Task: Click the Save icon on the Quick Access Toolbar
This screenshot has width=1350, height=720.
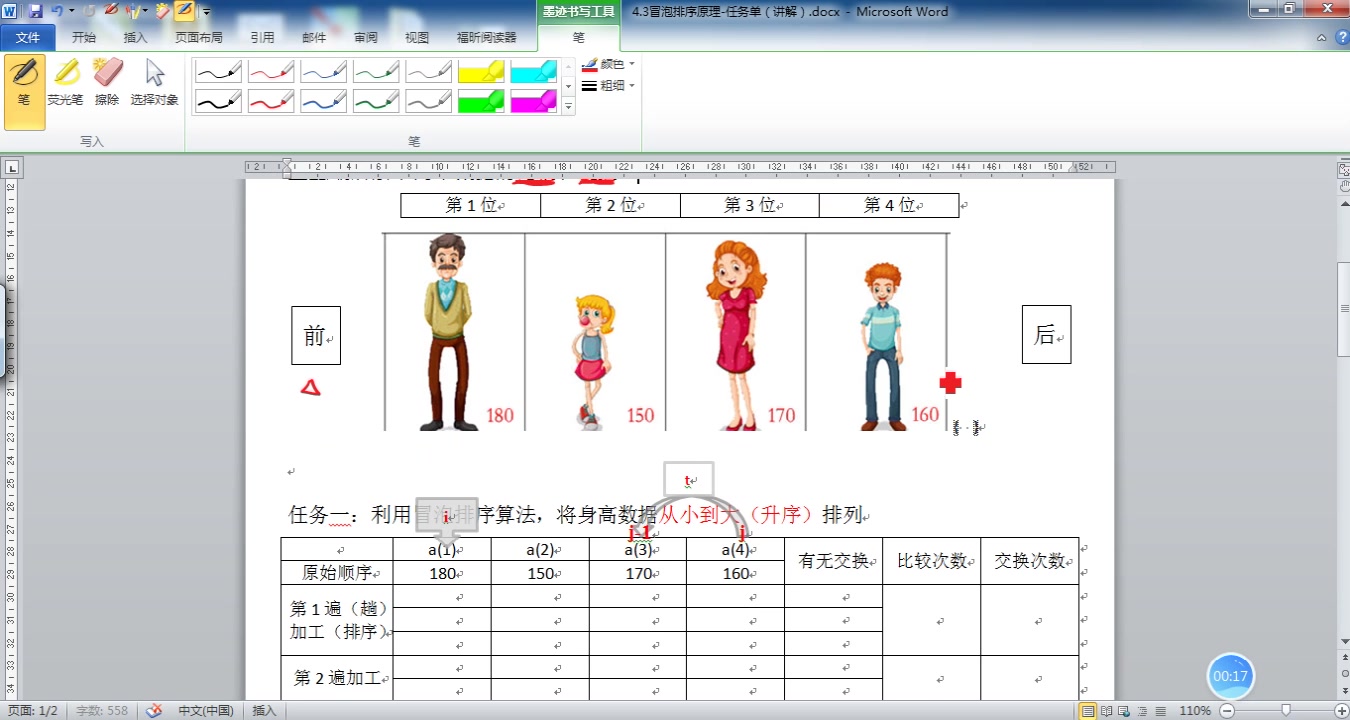Action: [36, 9]
